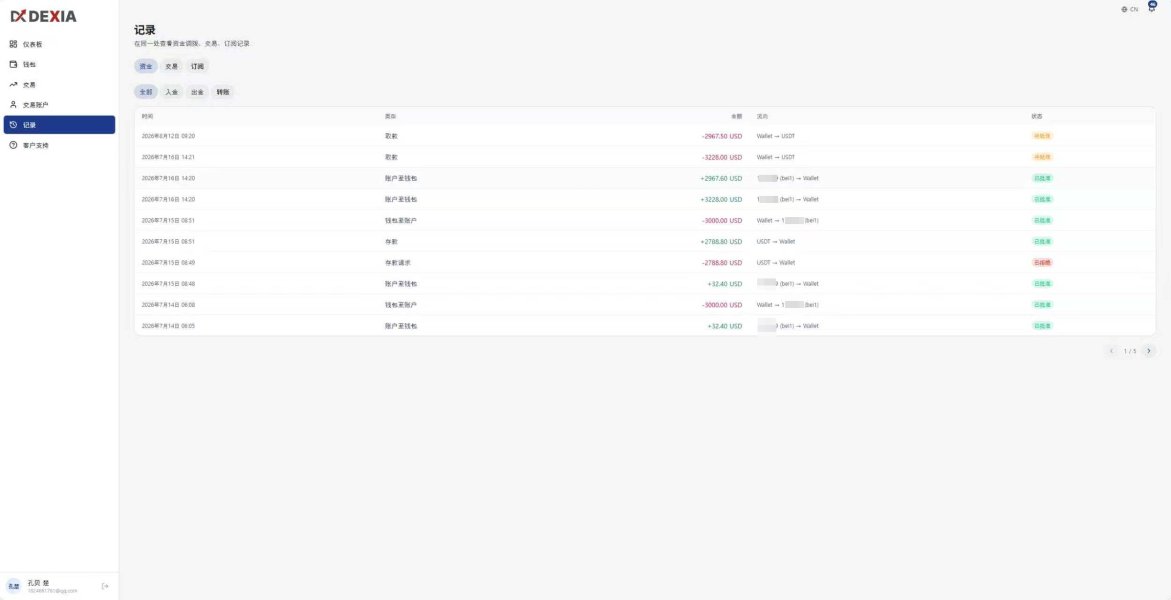Open the CN language selector
The width and height of the screenshot is (1171, 600).
point(1130,9)
